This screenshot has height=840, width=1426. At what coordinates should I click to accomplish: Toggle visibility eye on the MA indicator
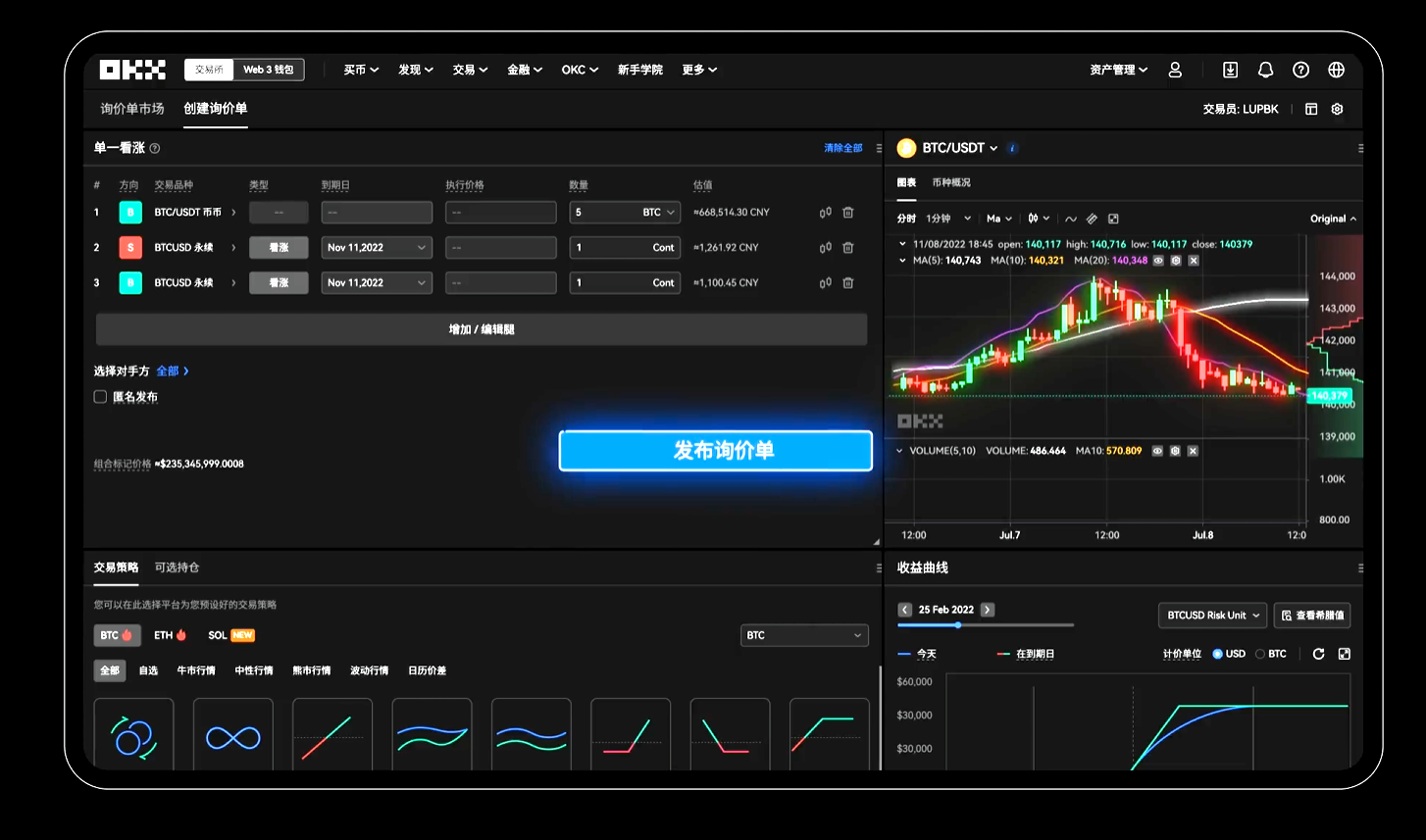click(1158, 260)
